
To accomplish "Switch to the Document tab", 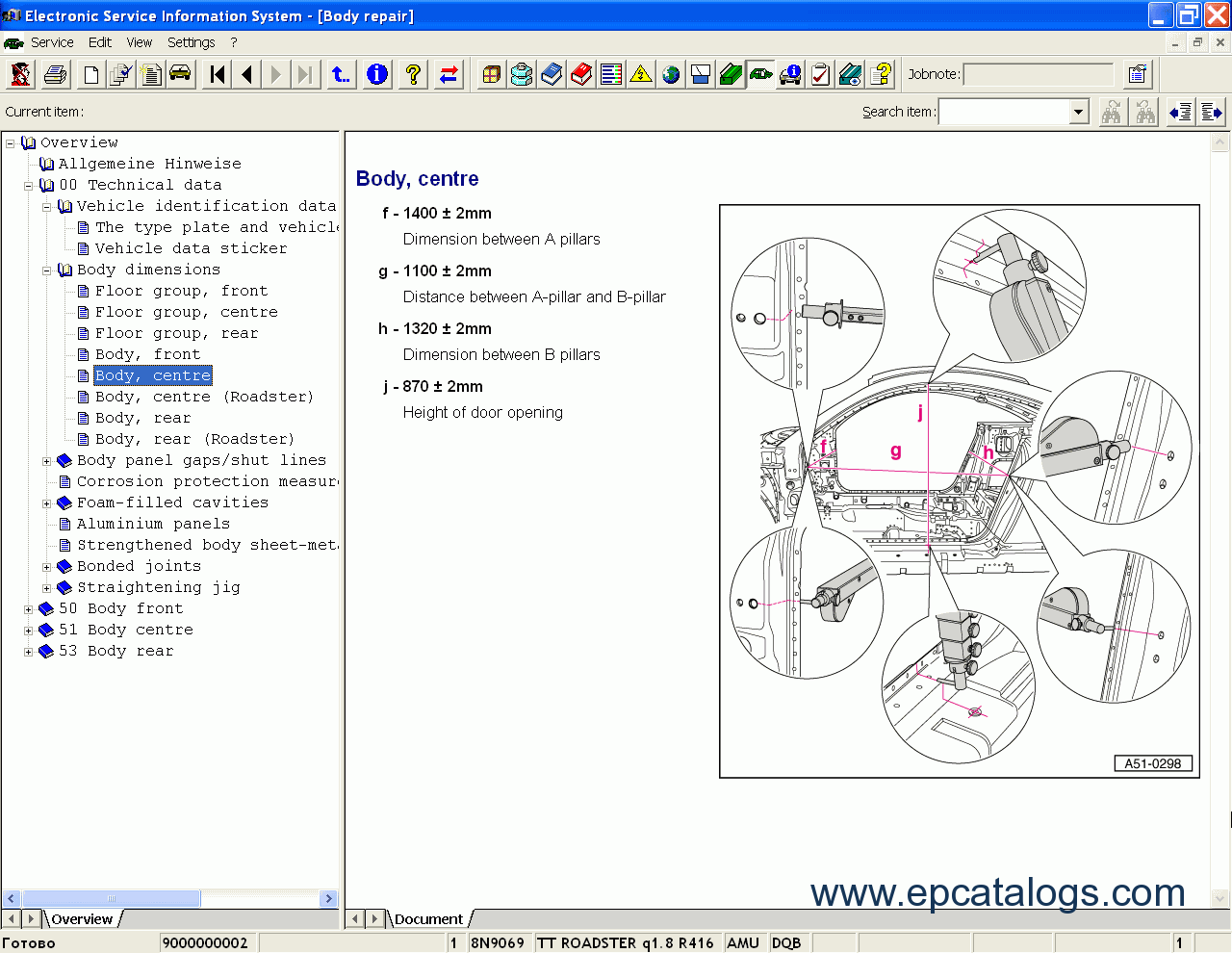I will click(428, 919).
